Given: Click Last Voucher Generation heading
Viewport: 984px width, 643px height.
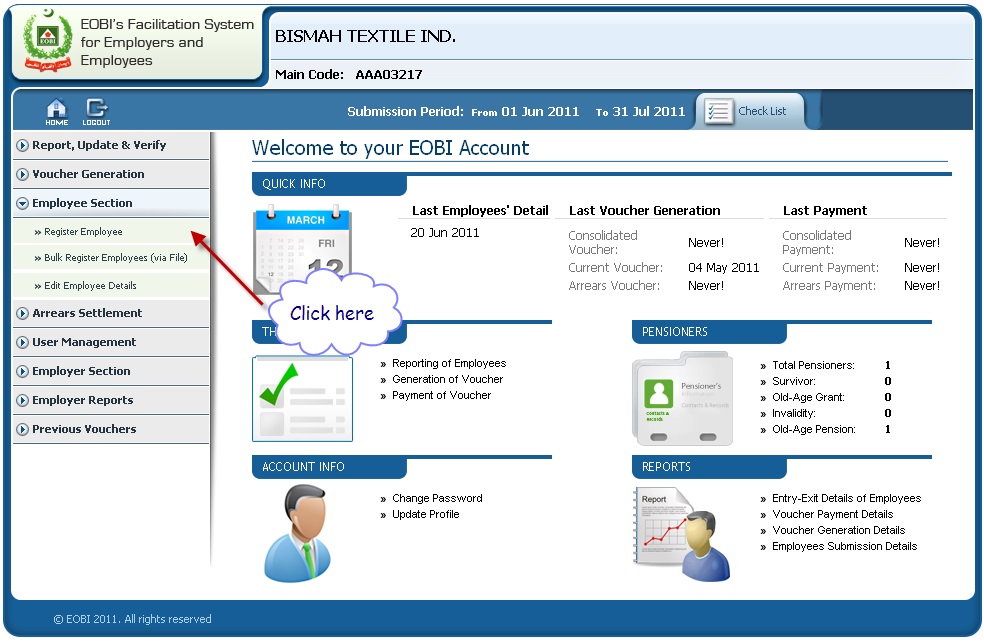Looking at the screenshot, I should click(x=644, y=211).
